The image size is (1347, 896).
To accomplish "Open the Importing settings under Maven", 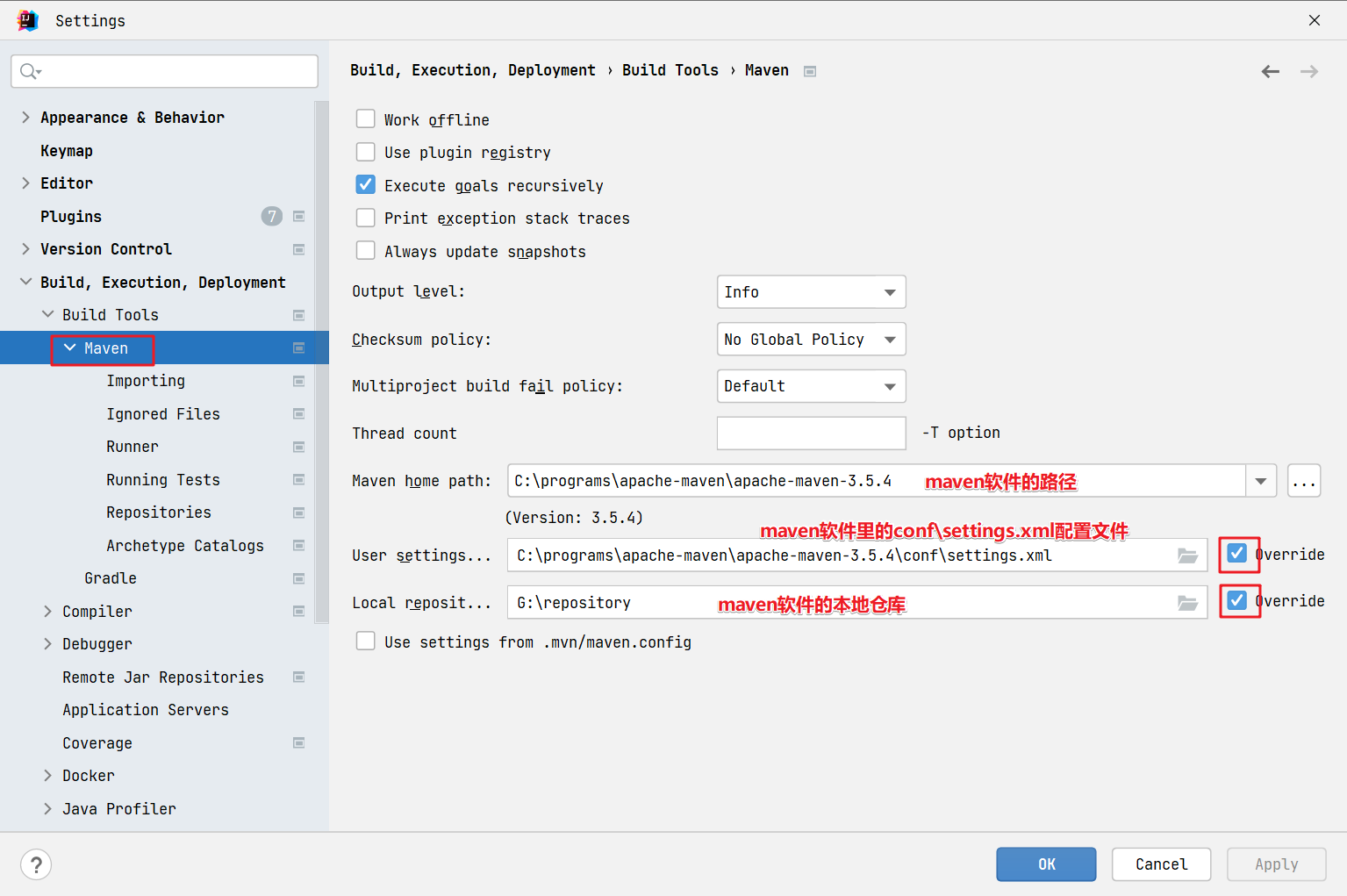I will pos(146,381).
